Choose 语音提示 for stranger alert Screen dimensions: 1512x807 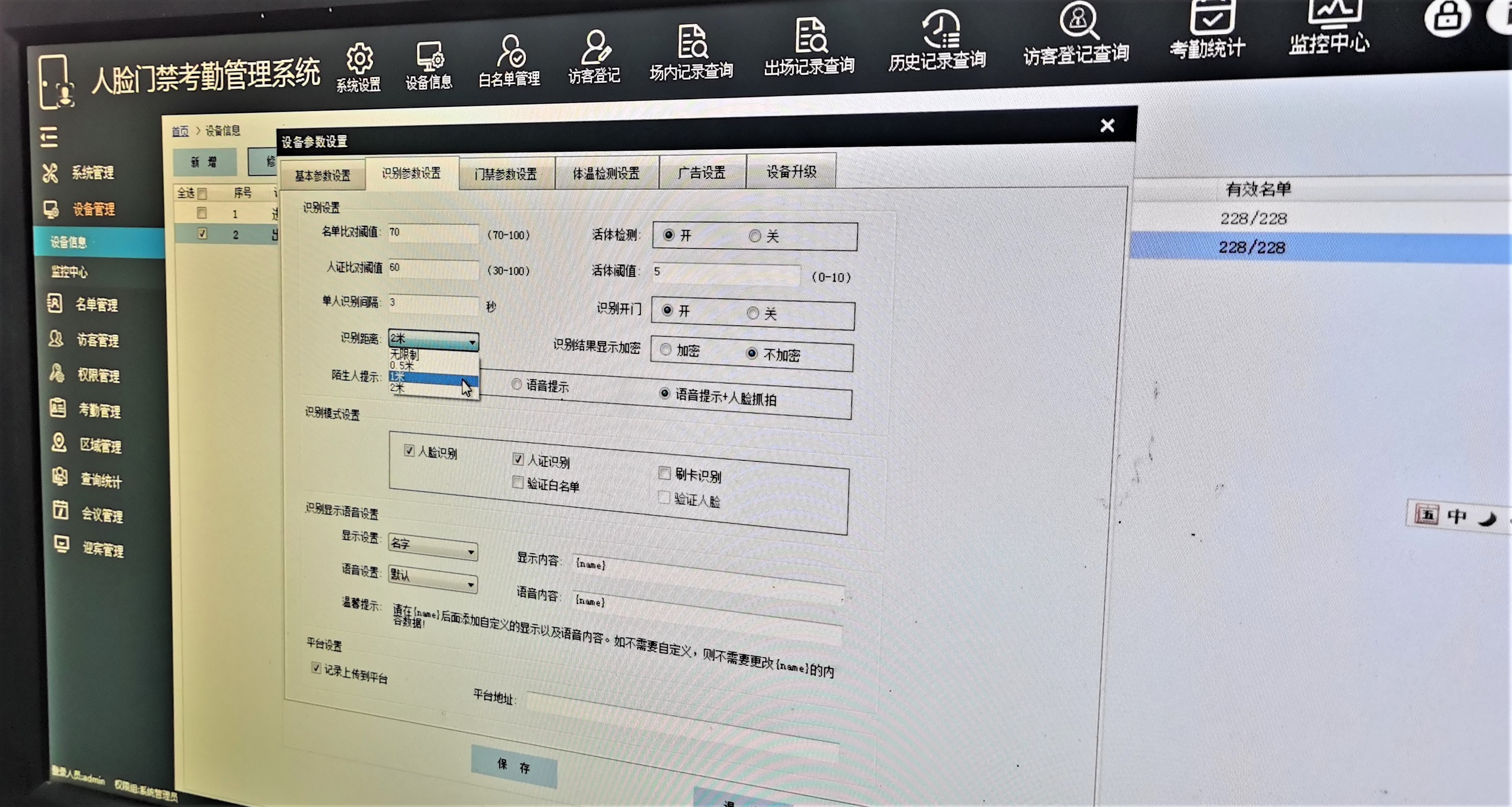517,385
